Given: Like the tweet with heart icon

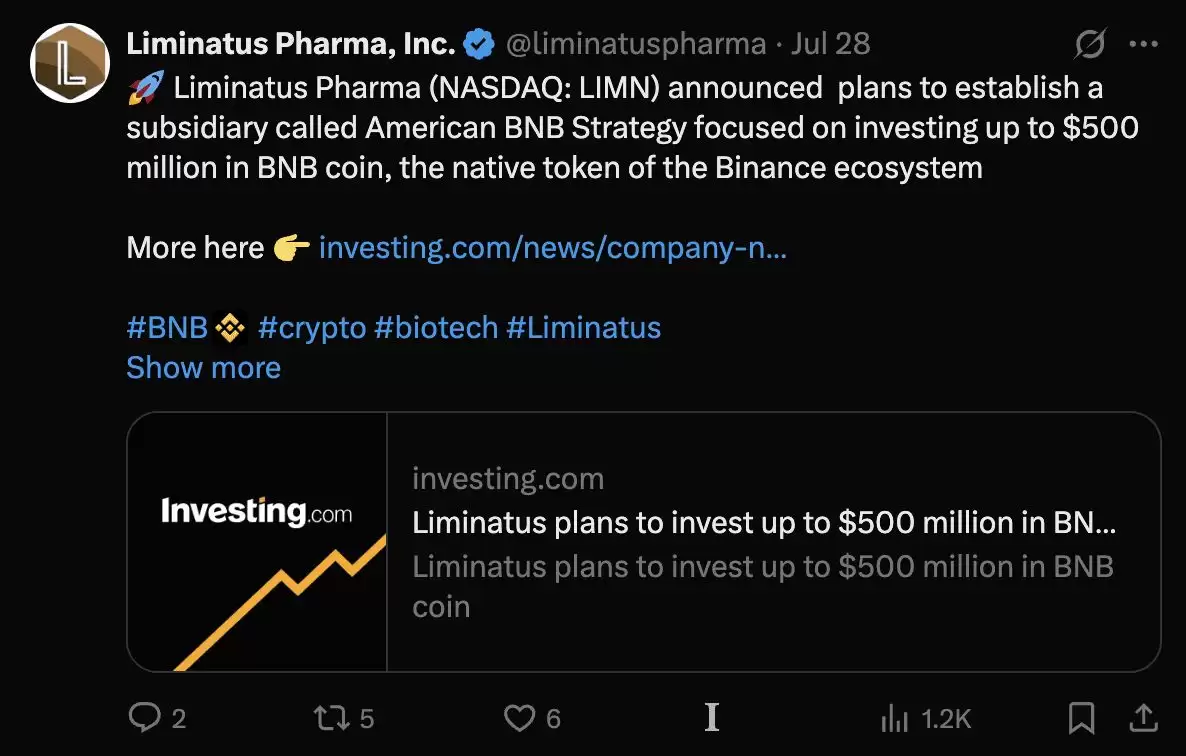Looking at the screenshot, I should coord(518,717).
